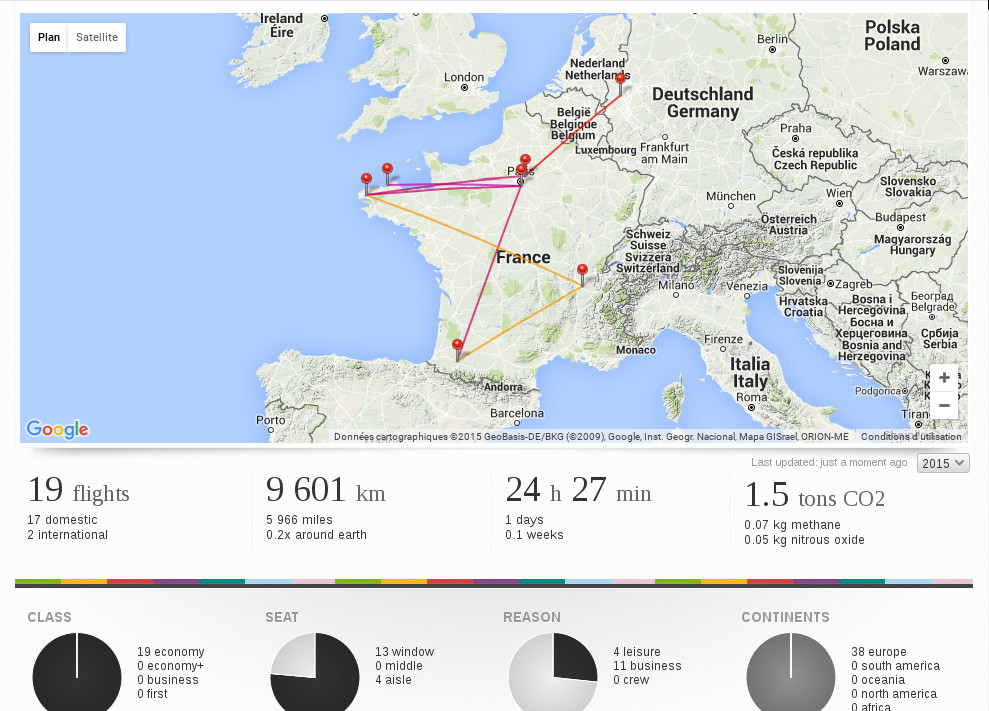Screen dimensions: 989x711
Task: Click the '0.2x around earth' text
Action: pos(316,535)
